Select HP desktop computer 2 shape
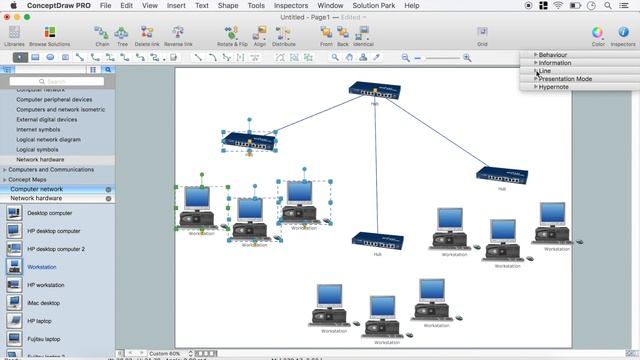 45,249
